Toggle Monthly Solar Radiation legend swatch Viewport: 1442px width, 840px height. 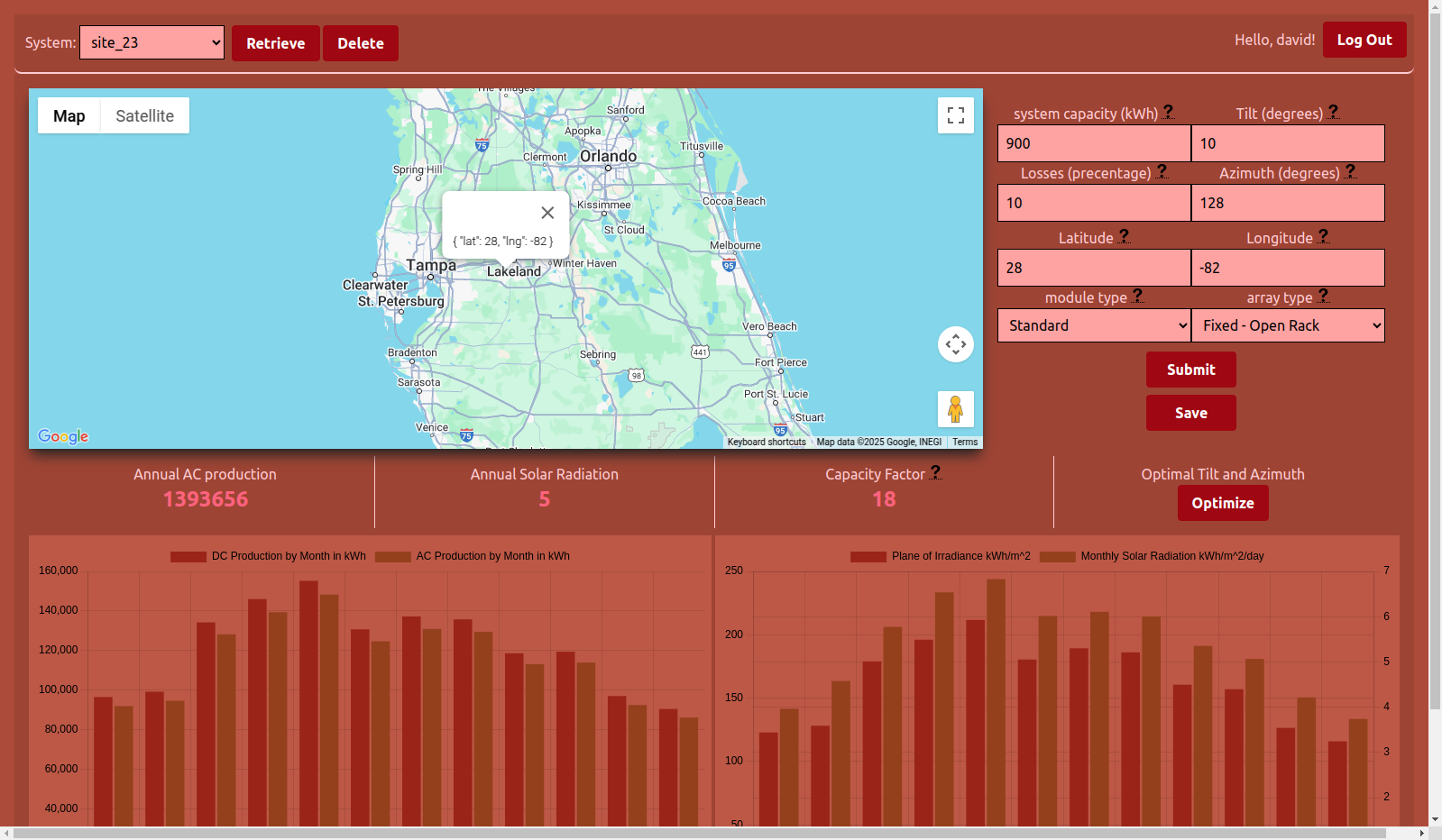tap(1058, 556)
